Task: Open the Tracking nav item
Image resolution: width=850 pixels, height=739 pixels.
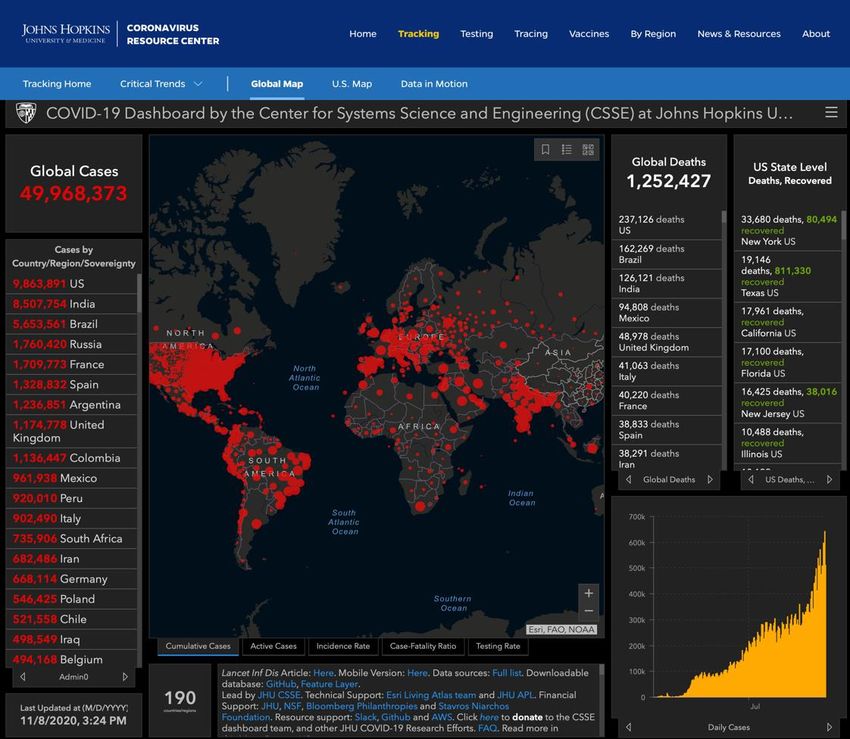Action: tap(418, 34)
